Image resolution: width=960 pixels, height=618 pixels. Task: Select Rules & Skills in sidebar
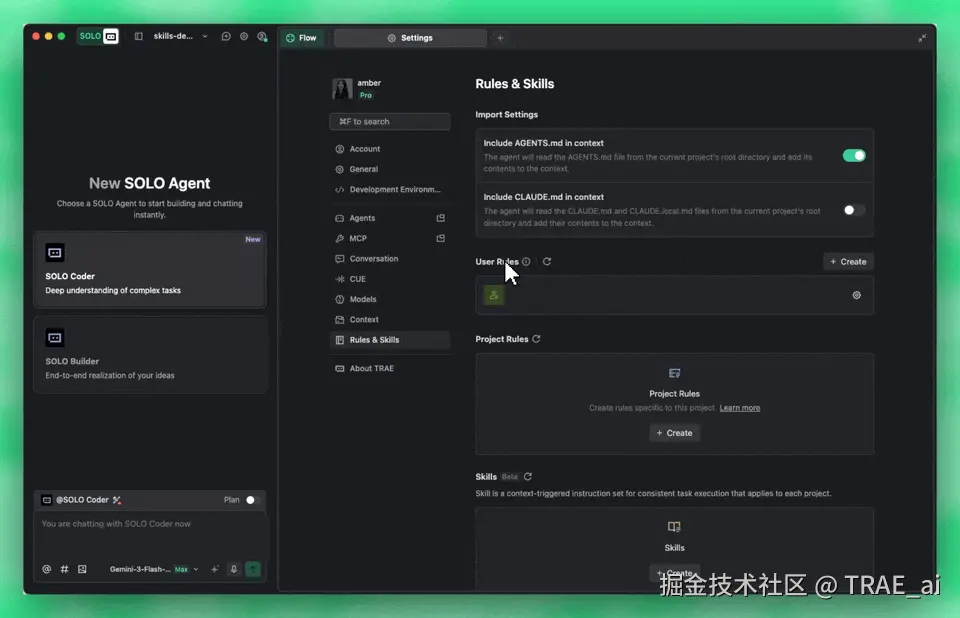click(390, 340)
